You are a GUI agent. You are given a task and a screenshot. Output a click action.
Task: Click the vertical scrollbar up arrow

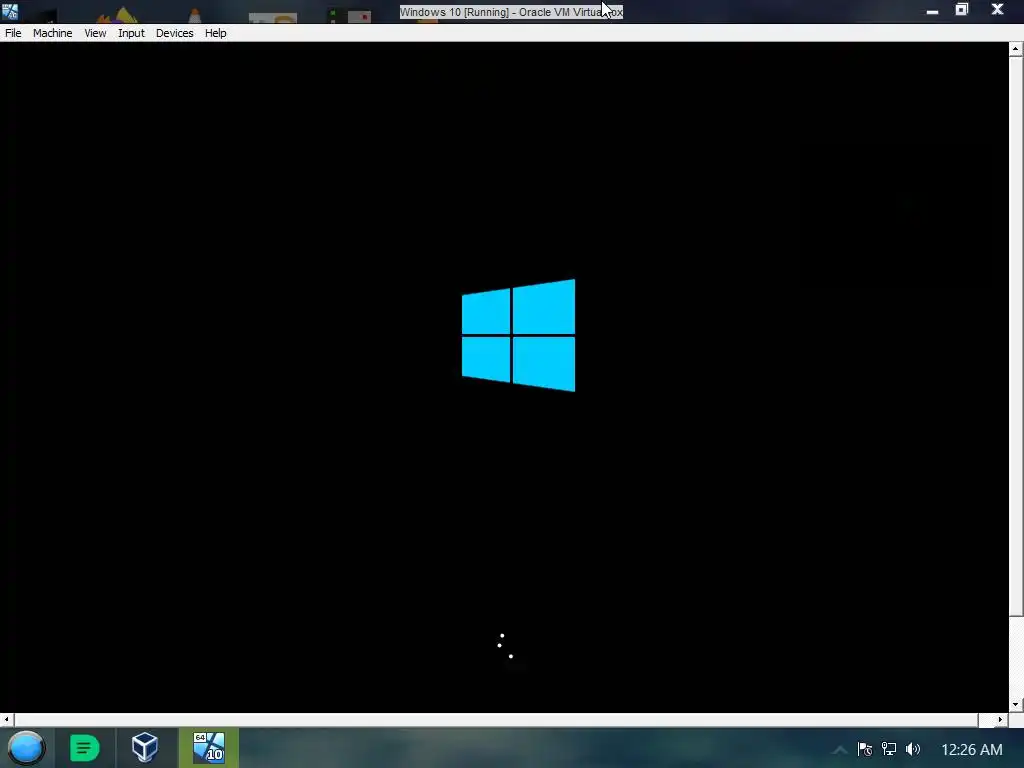pos(1016,49)
